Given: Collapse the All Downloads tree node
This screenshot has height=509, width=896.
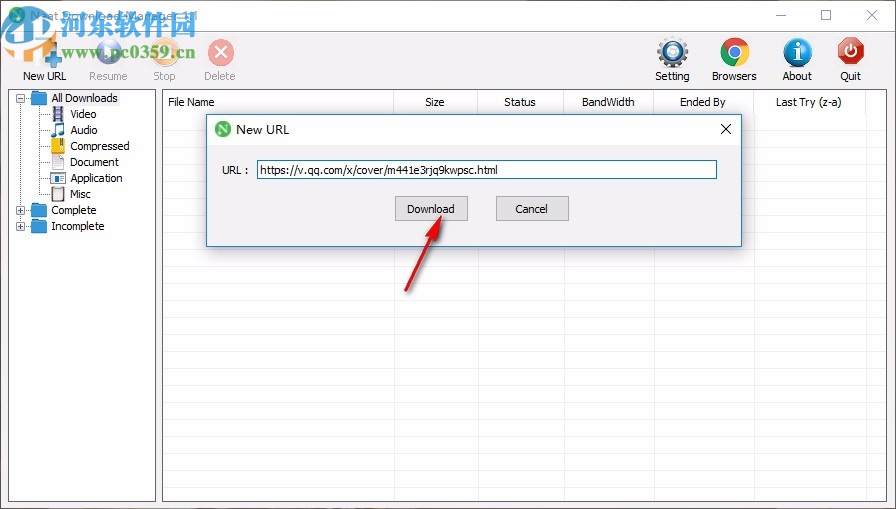Looking at the screenshot, I should coord(21,98).
